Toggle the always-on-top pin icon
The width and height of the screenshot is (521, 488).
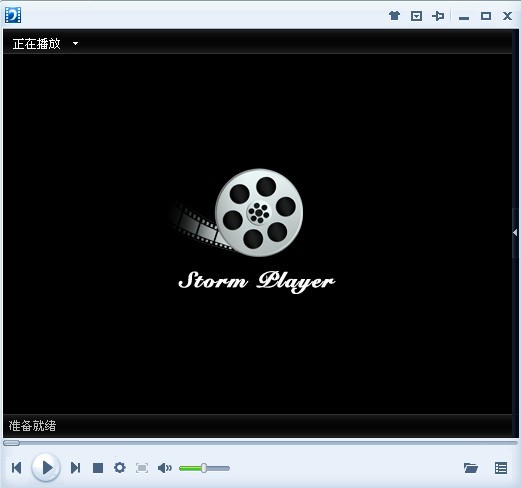(x=438, y=16)
